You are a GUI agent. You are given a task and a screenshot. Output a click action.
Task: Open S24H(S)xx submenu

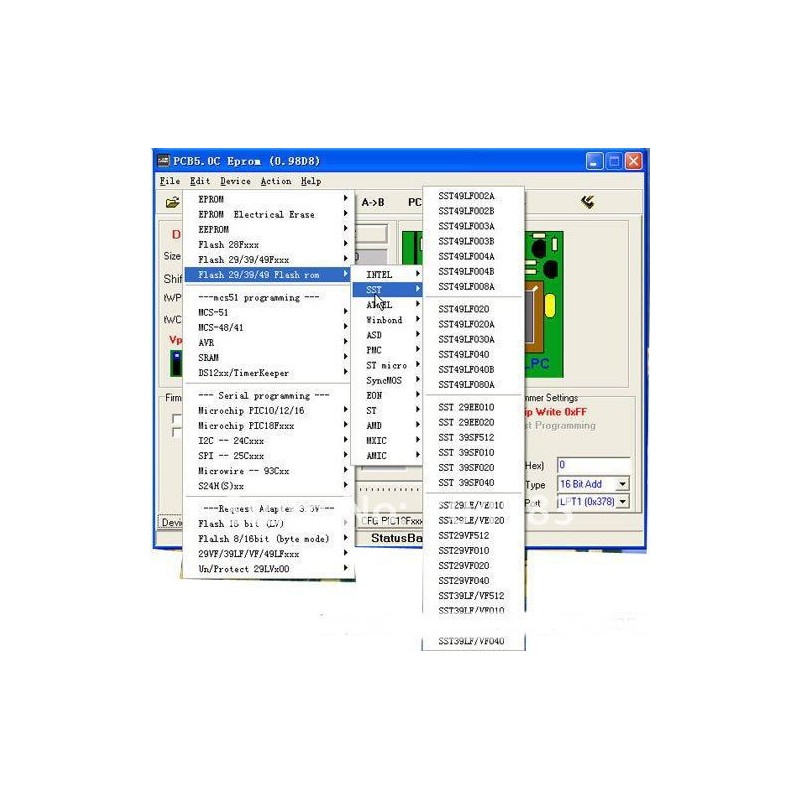[268, 486]
